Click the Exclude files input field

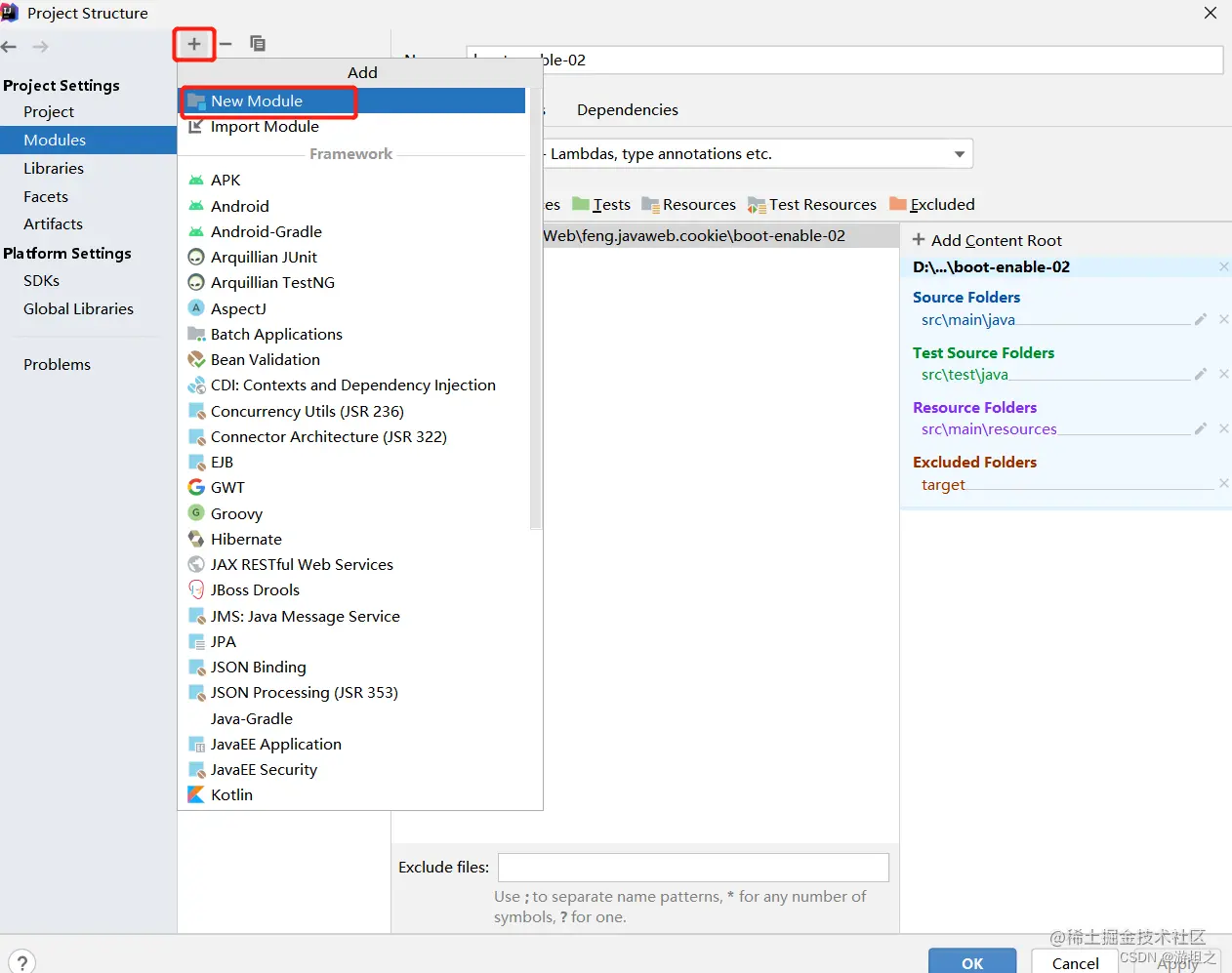tap(693, 868)
